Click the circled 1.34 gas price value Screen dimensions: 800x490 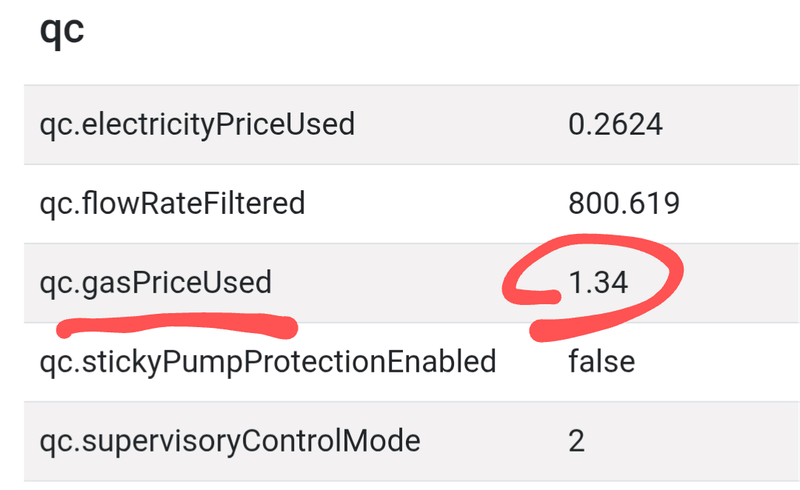[598, 283]
